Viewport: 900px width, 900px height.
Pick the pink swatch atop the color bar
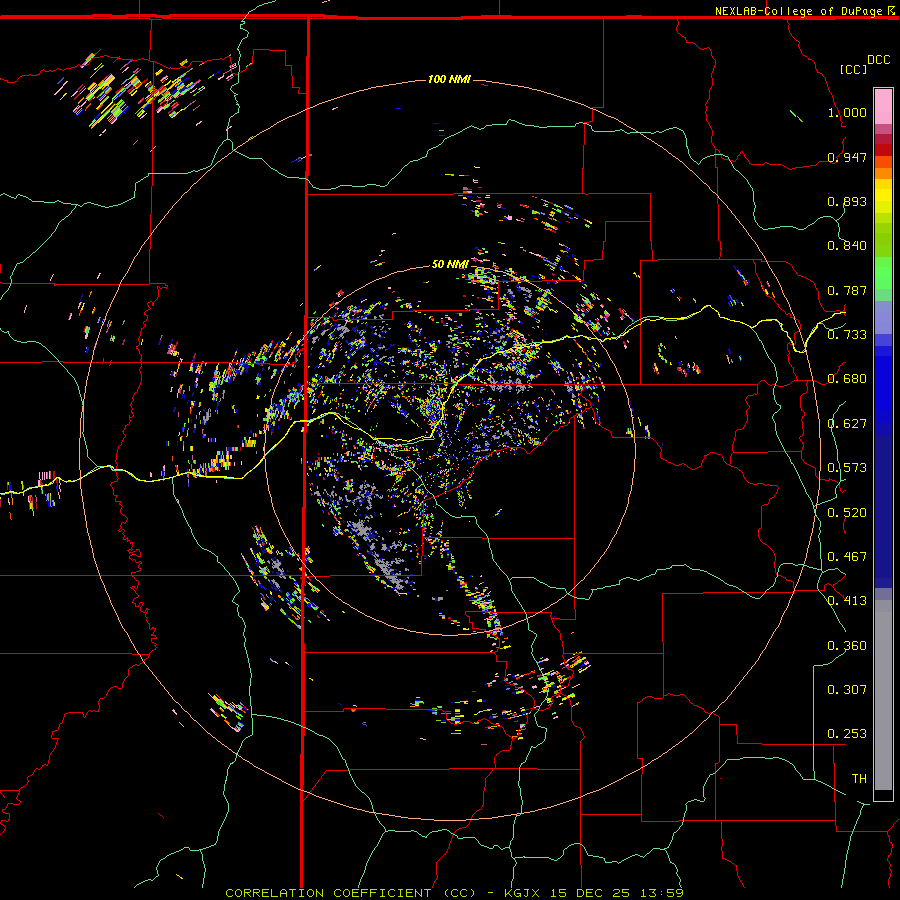point(883,107)
